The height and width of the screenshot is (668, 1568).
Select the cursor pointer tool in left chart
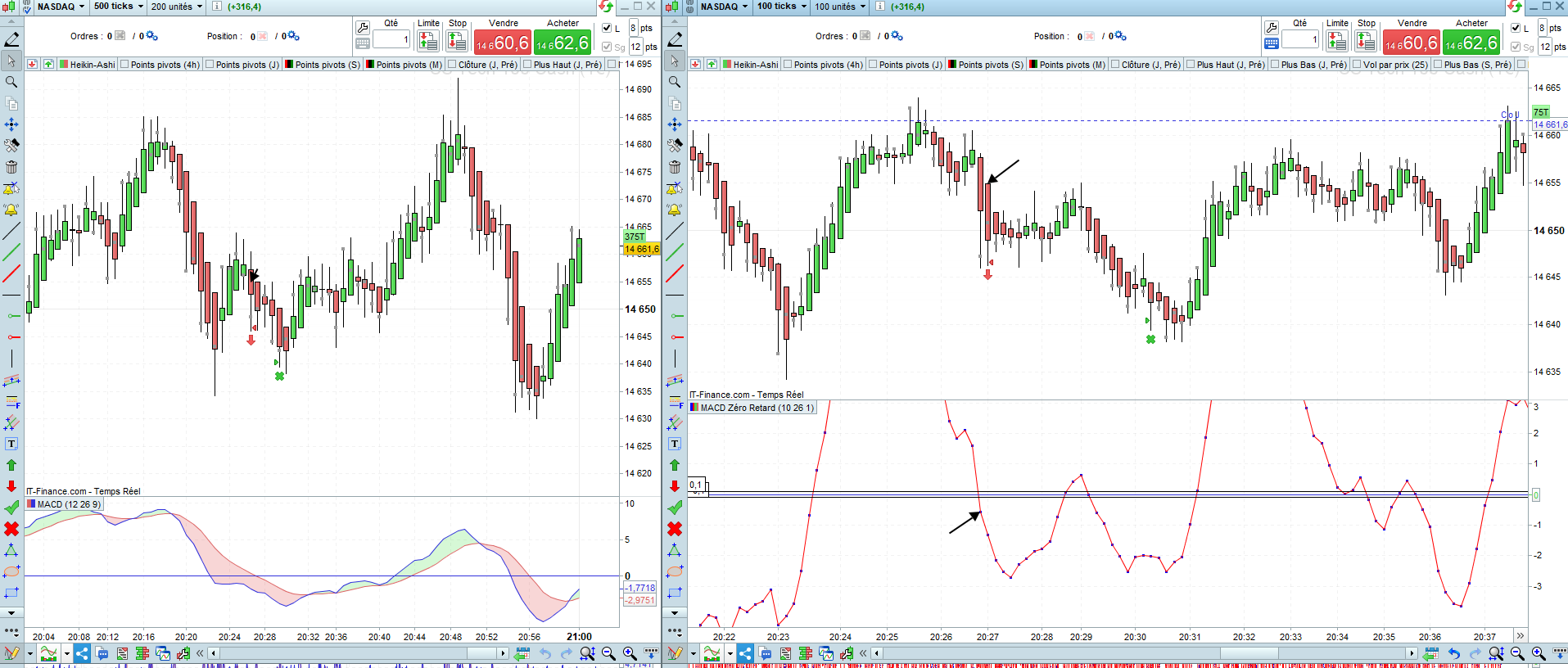pos(11,61)
